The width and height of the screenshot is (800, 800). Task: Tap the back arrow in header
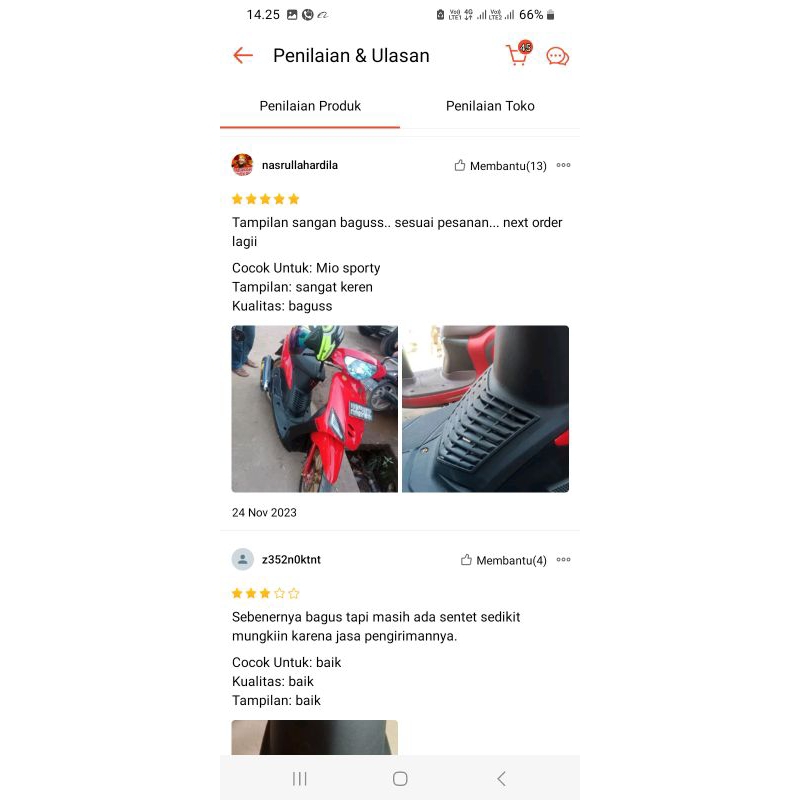coord(243,56)
